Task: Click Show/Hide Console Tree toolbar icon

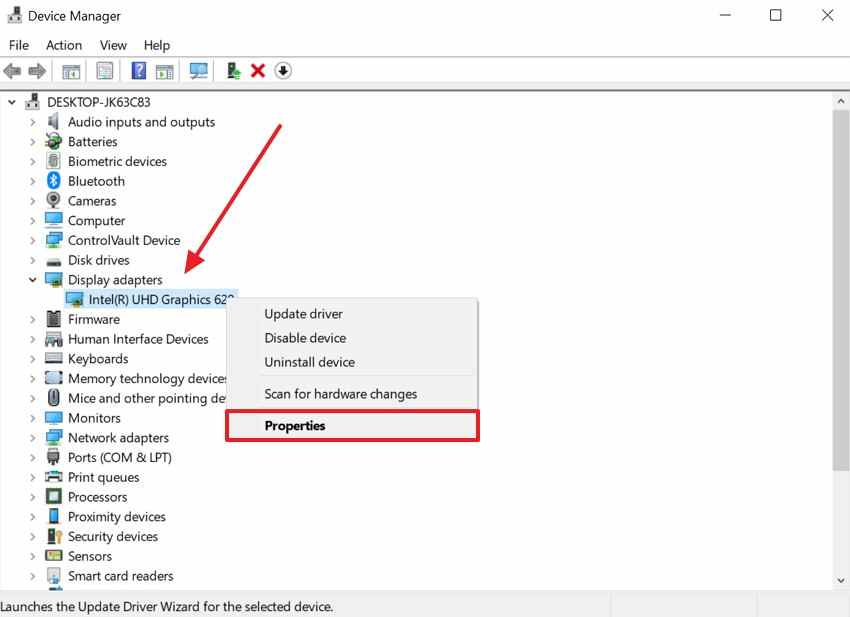Action: click(x=71, y=71)
